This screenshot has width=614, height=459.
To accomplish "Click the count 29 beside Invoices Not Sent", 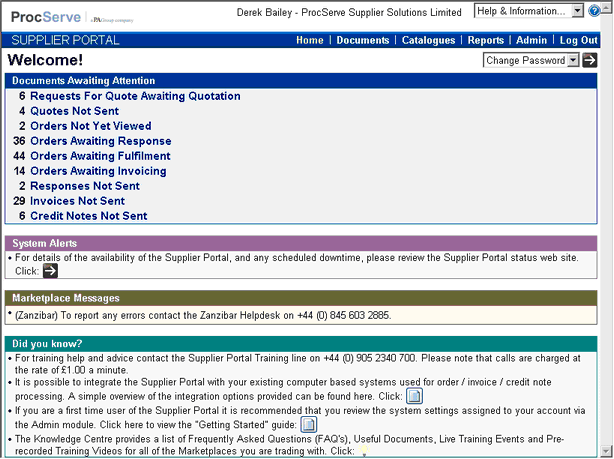I will (19, 201).
